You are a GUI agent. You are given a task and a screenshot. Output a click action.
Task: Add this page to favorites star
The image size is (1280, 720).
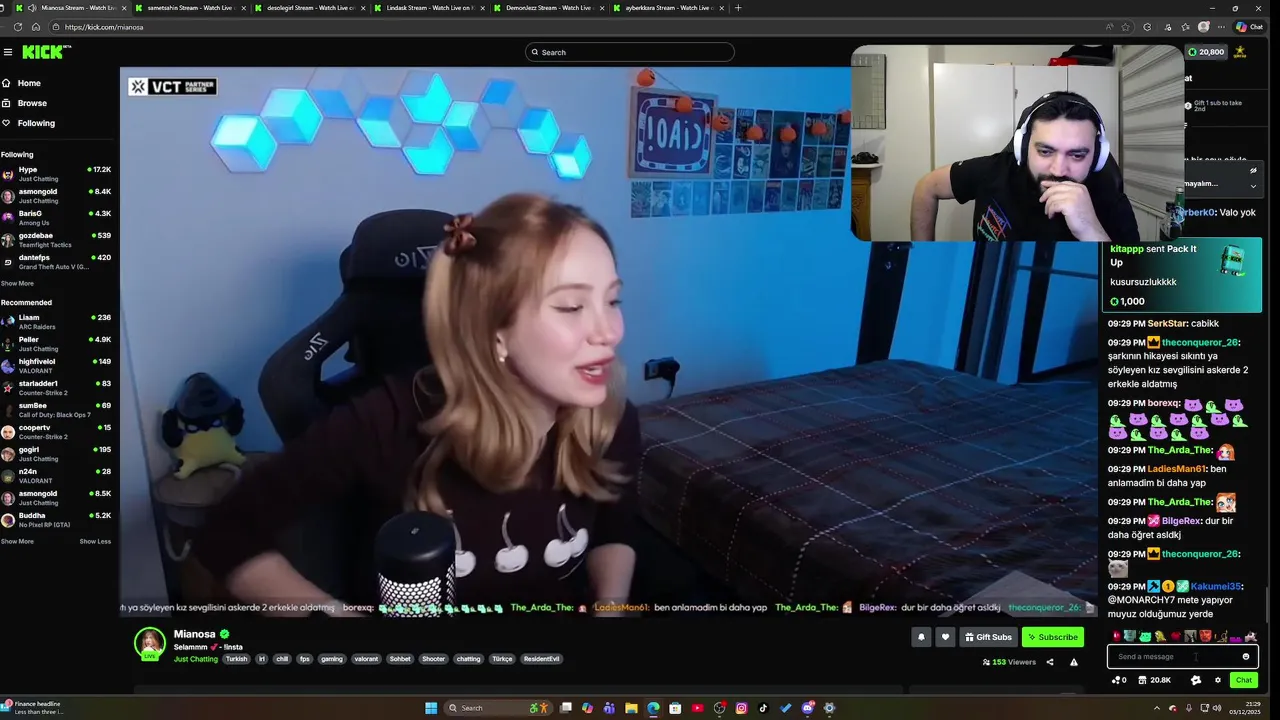pyautogui.click(x=1126, y=27)
